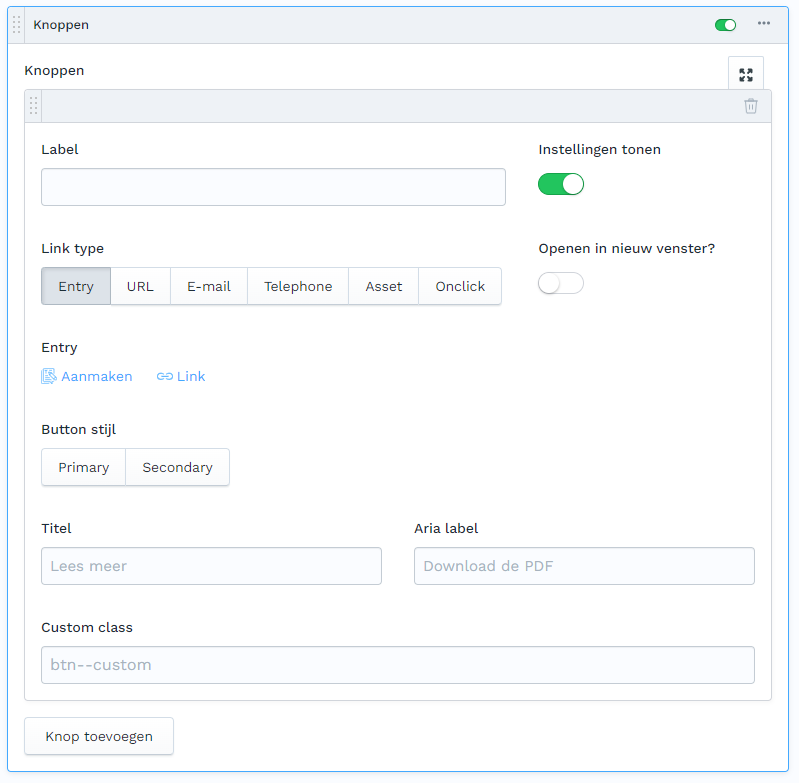Screen dimensions: 799x783
Task: Delete the button row with trash icon
Action: (x=751, y=106)
